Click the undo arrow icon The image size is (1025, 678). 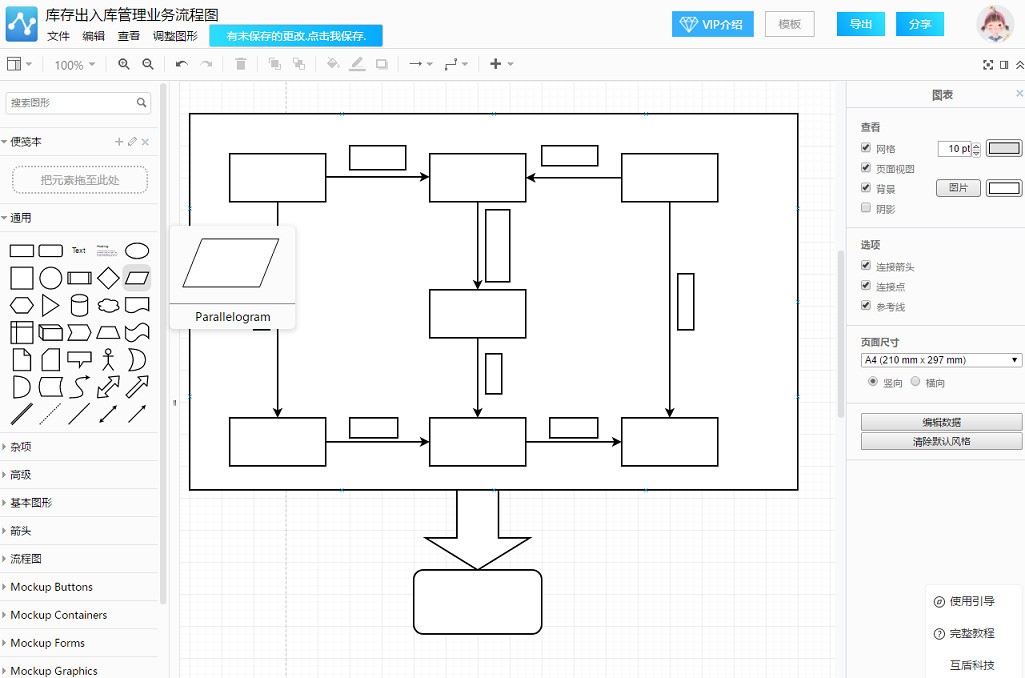[x=182, y=64]
